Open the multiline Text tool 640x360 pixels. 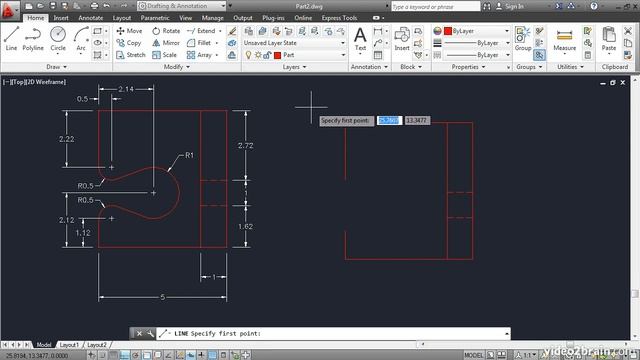coord(360,38)
